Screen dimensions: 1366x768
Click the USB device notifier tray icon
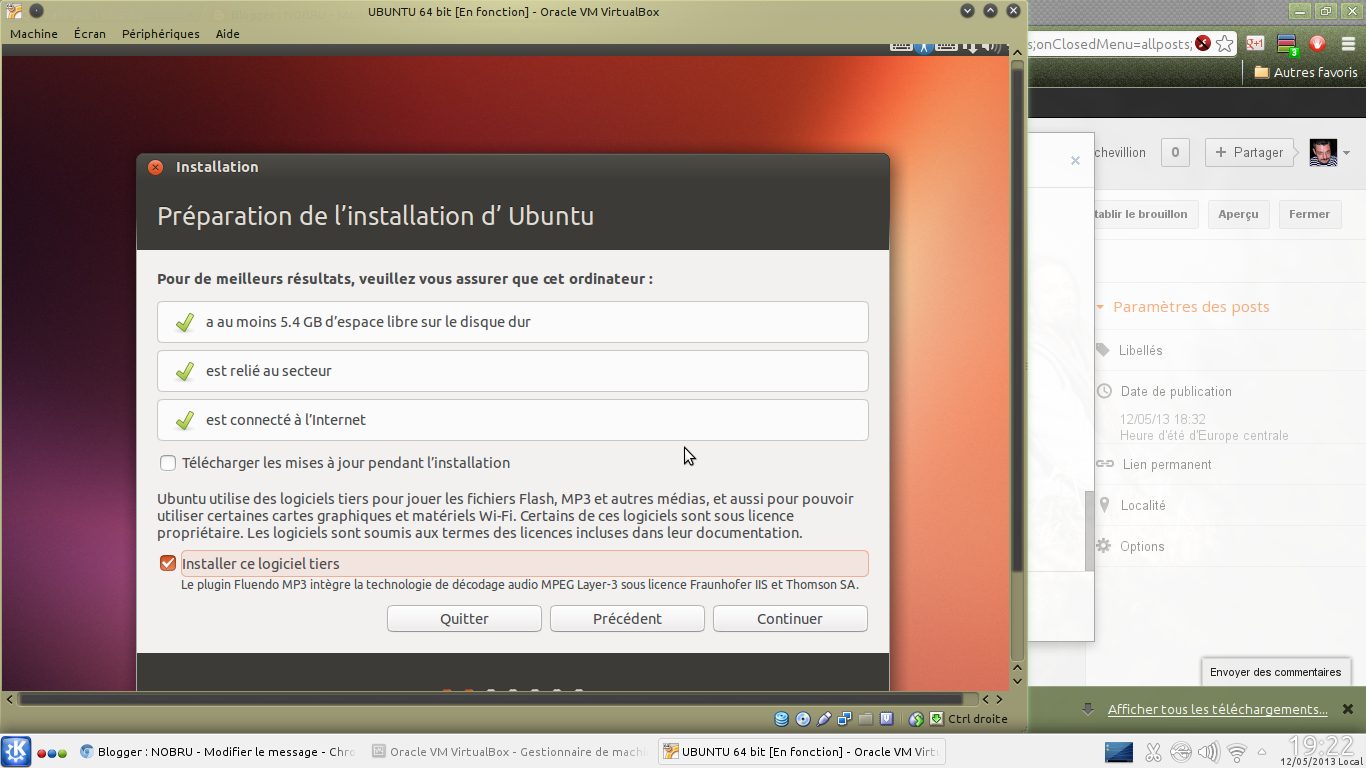(1181, 752)
